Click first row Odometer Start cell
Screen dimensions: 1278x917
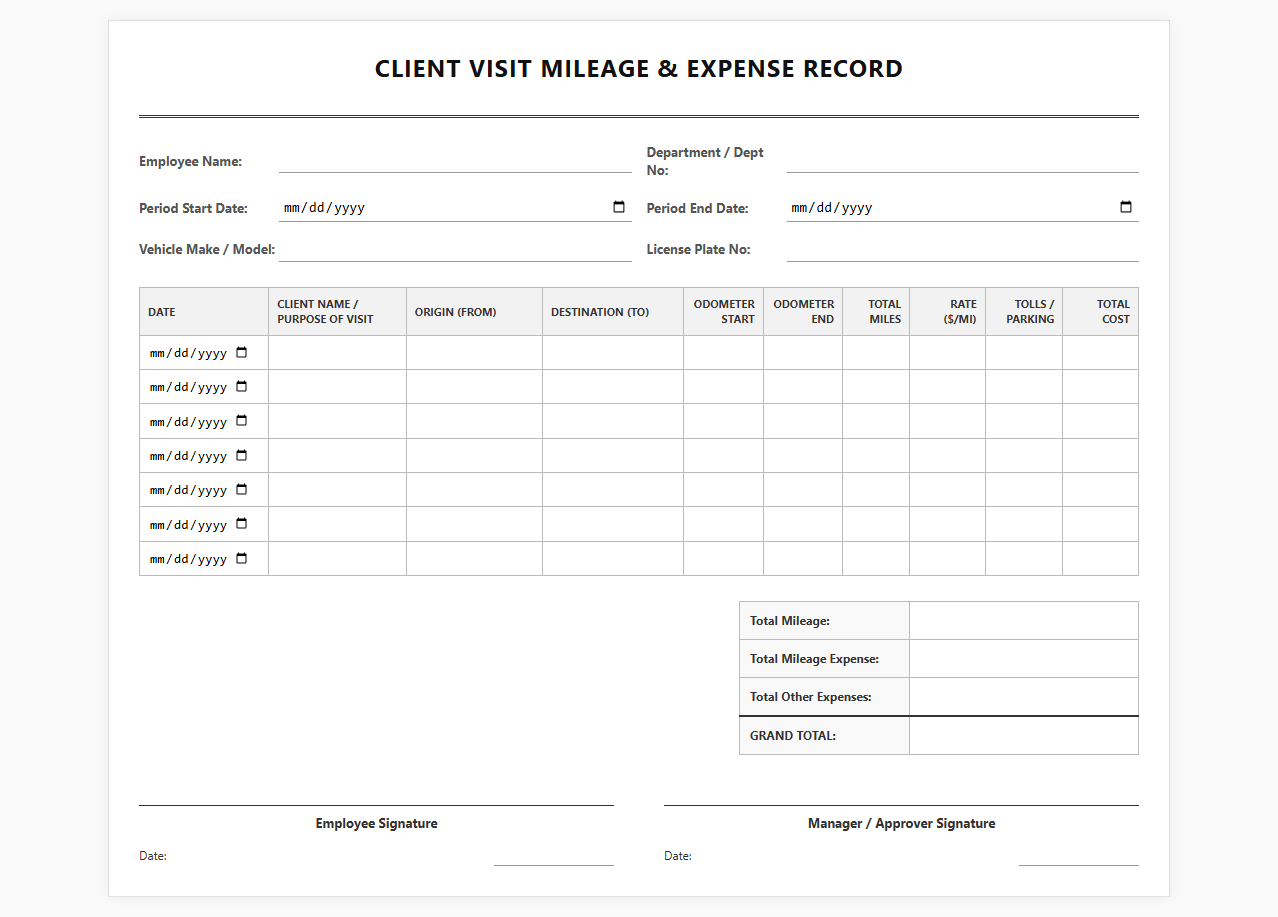723,353
